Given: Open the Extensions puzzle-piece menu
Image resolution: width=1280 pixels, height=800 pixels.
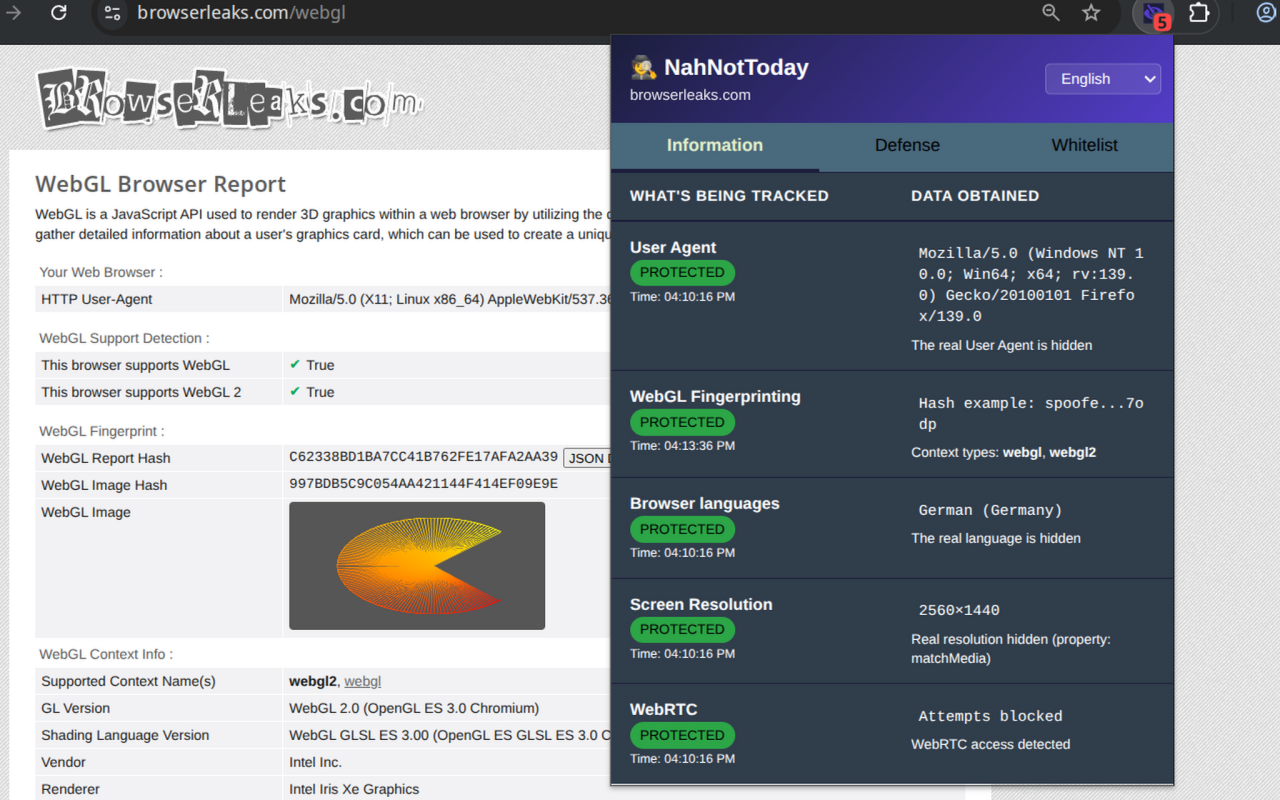Looking at the screenshot, I should pyautogui.click(x=1199, y=13).
